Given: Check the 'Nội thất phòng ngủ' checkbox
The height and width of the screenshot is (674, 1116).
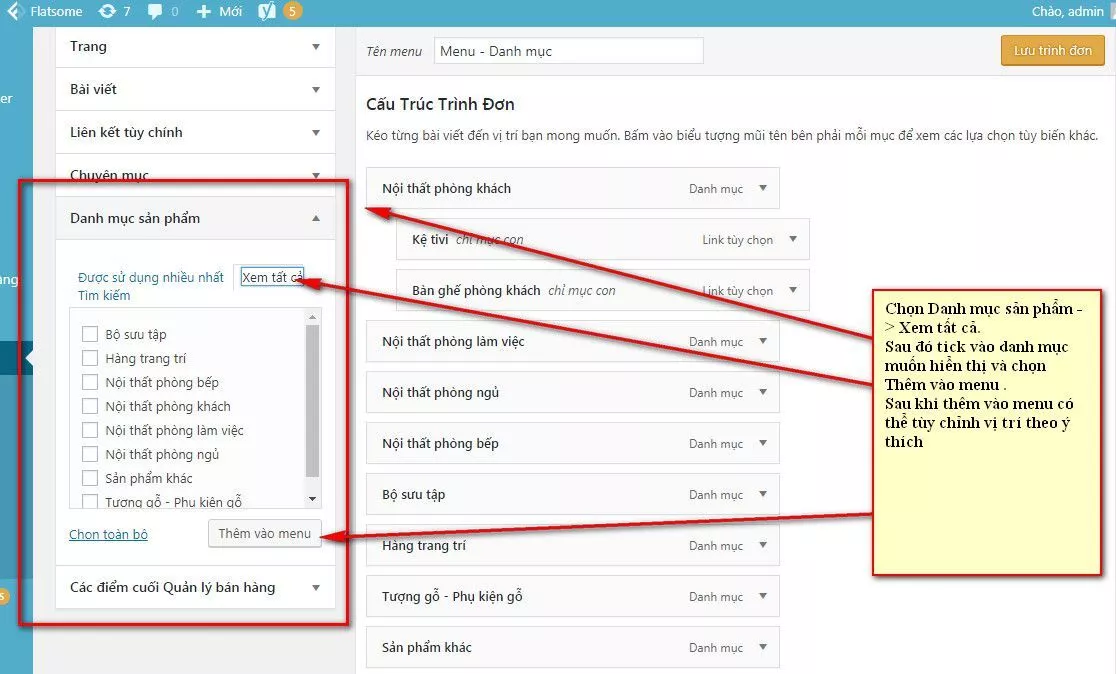Looking at the screenshot, I should (89, 453).
